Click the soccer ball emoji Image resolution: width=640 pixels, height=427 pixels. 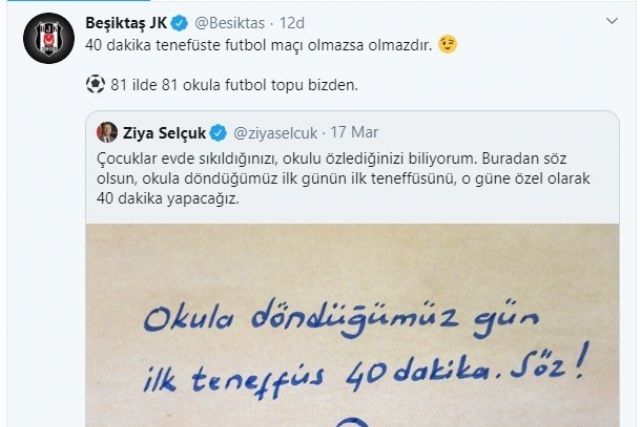pyautogui.click(x=96, y=84)
